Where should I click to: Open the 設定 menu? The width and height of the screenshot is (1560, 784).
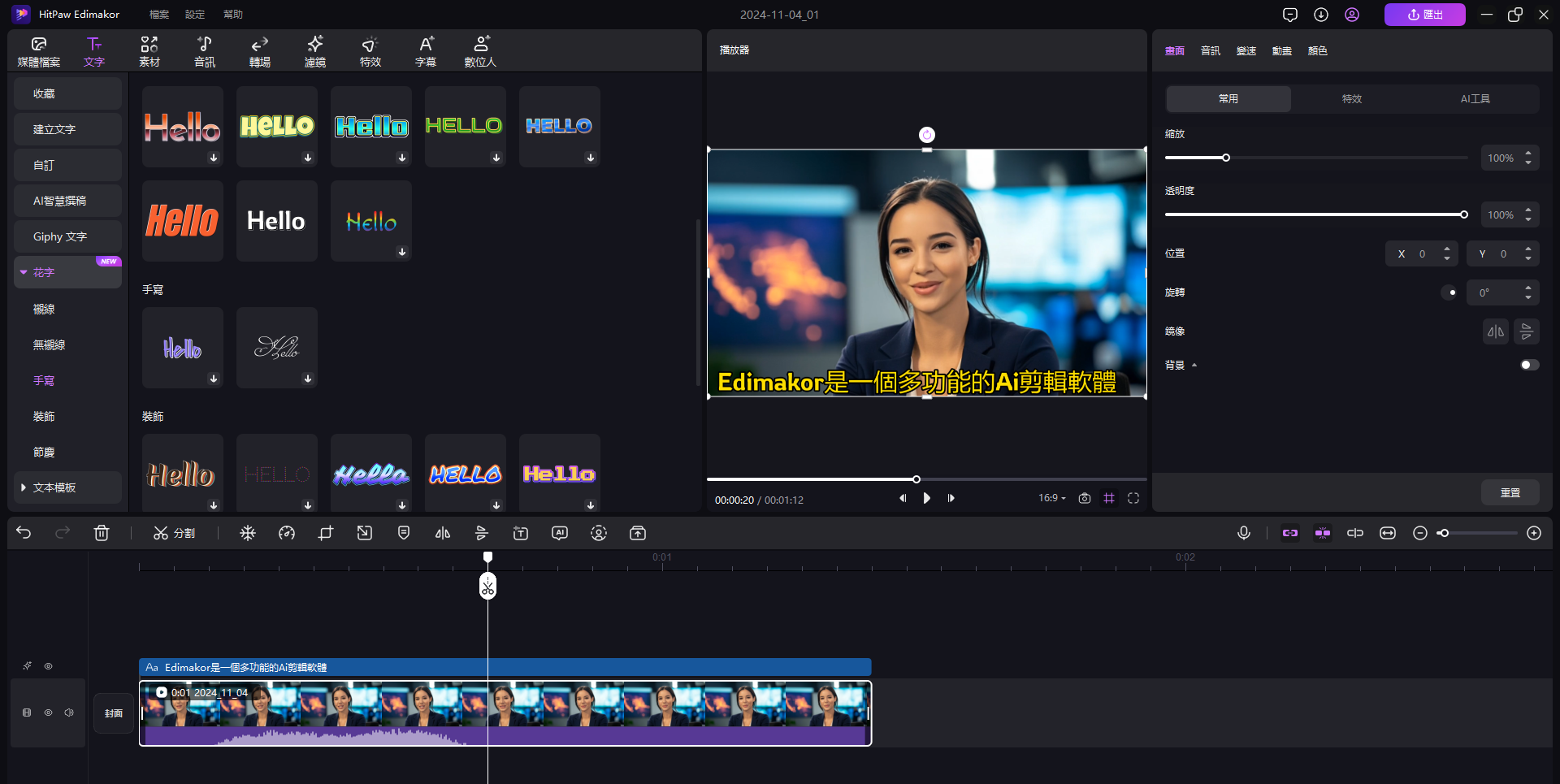[x=195, y=15]
